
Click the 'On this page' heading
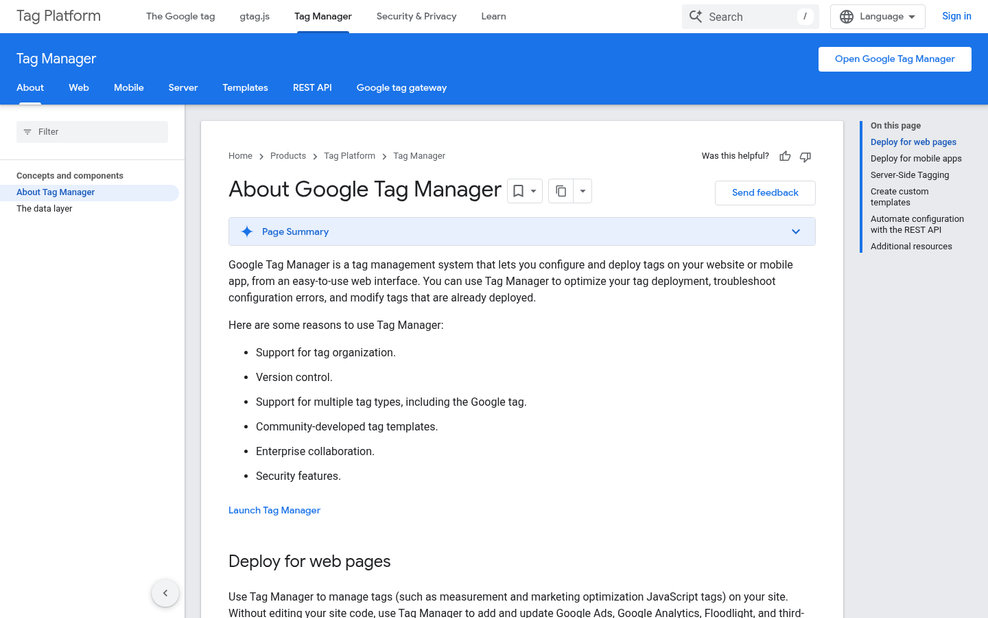895,126
